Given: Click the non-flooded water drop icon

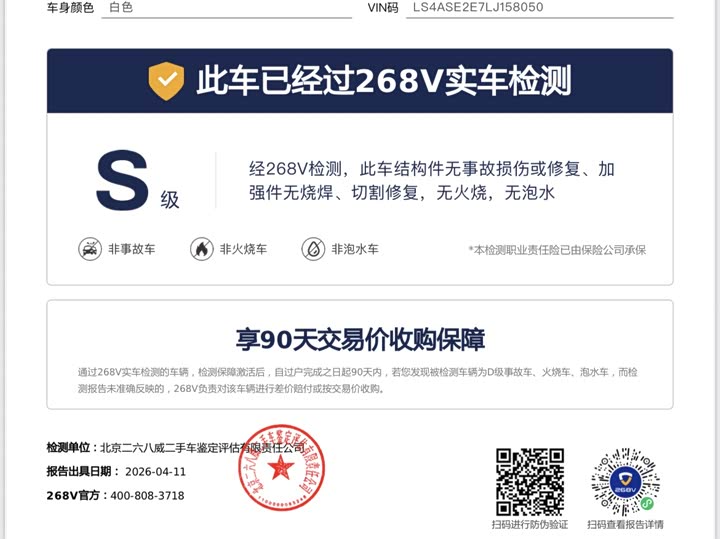Looking at the screenshot, I should coord(313,249).
